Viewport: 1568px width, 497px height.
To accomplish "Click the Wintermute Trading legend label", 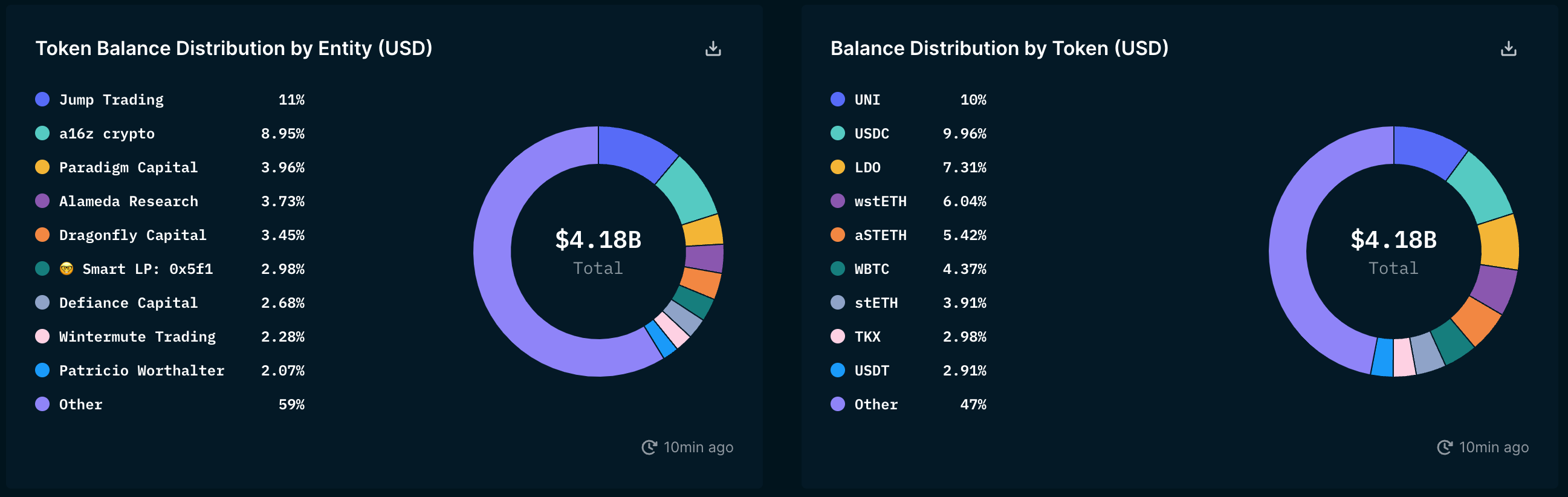I will pos(137,337).
